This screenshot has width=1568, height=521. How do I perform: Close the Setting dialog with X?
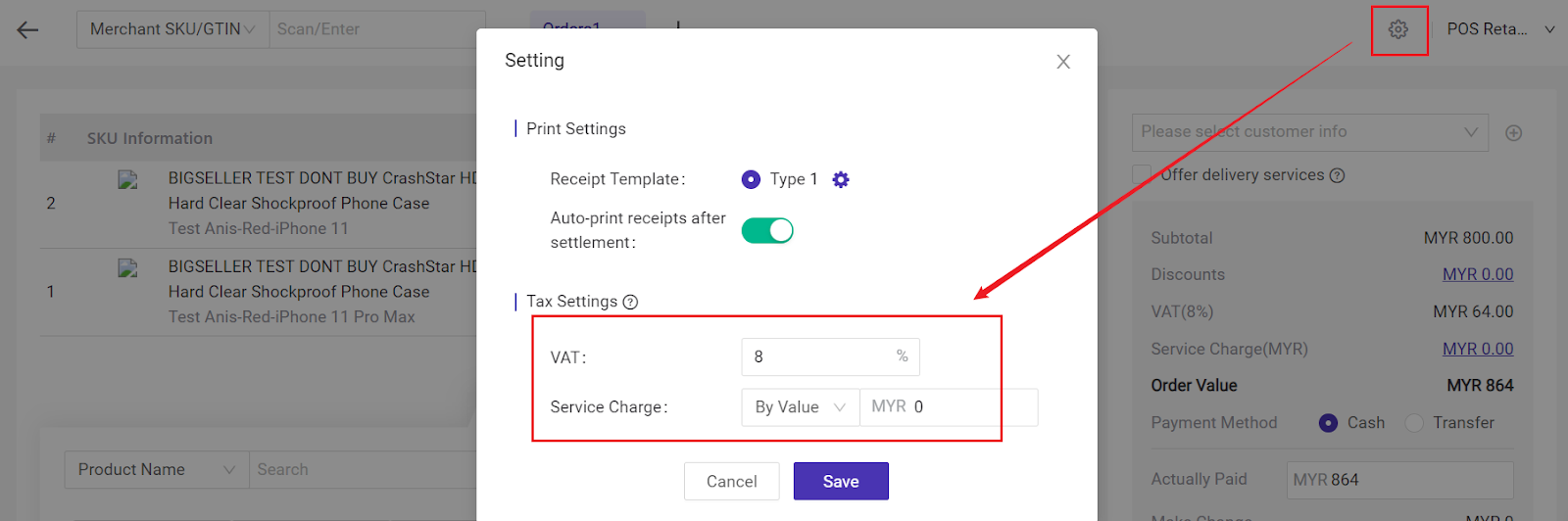point(1063,62)
